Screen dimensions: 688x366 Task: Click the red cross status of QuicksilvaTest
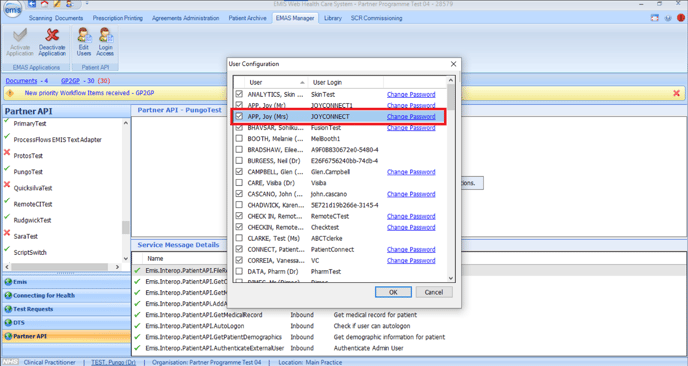[7, 185]
